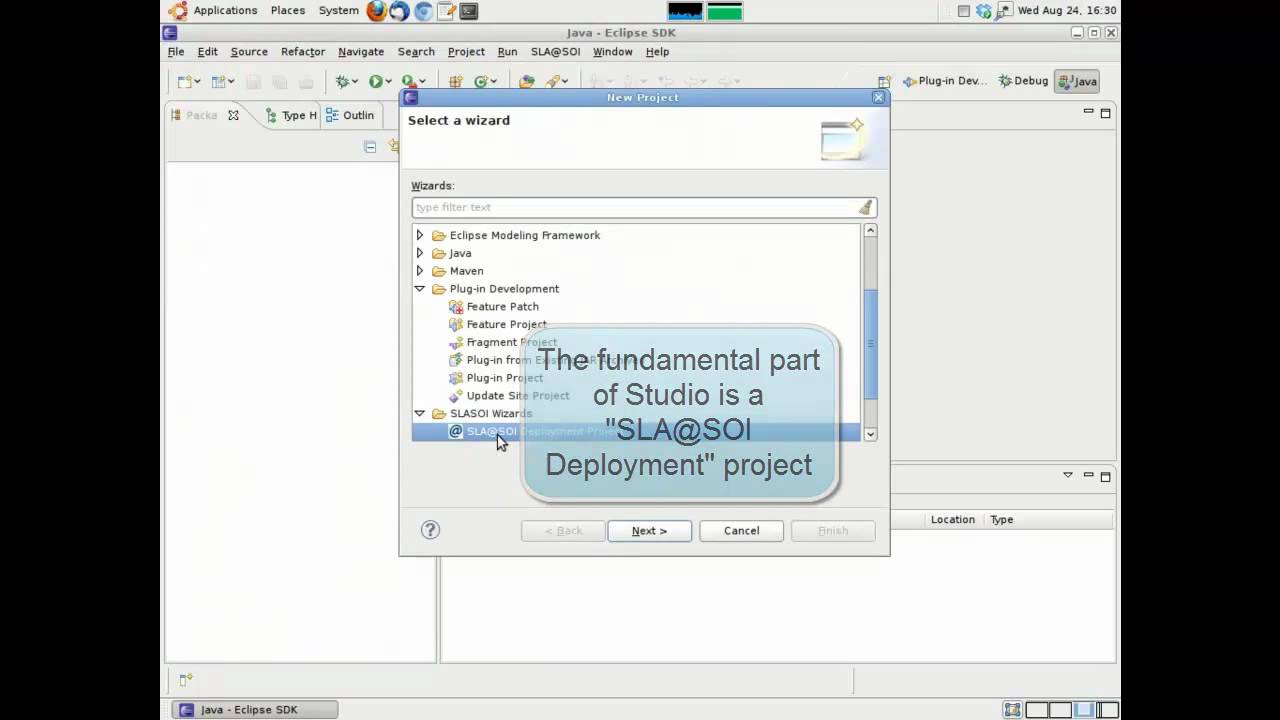
Task: Click the New wizard toolbar icon
Action: 184,81
